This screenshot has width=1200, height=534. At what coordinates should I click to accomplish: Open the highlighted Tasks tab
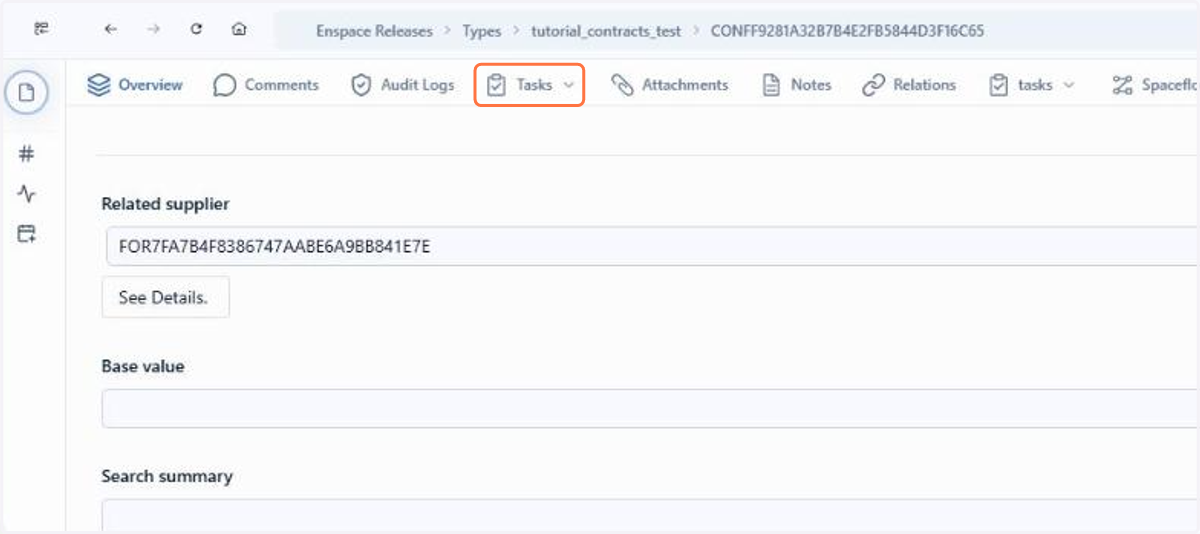point(529,86)
